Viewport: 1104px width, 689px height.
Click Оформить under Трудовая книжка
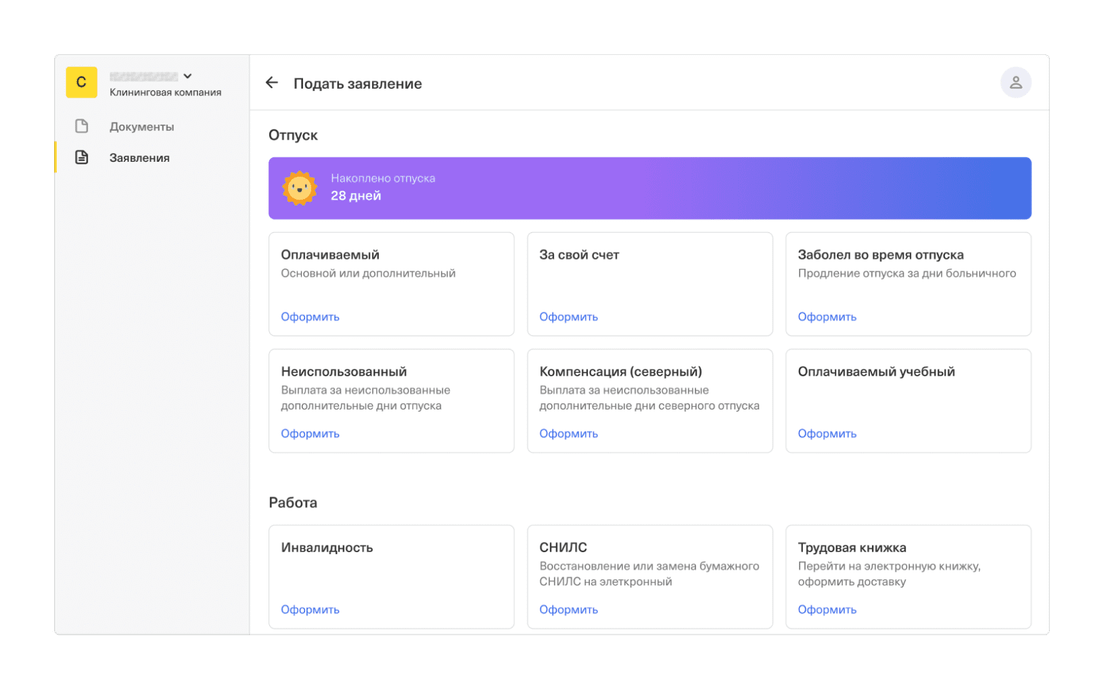pyautogui.click(x=827, y=609)
